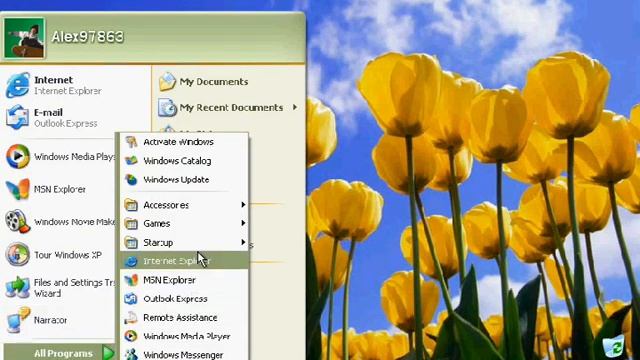The height and width of the screenshot is (360, 640).
Task: Click the Startup folder icon
Action: click(131, 243)
